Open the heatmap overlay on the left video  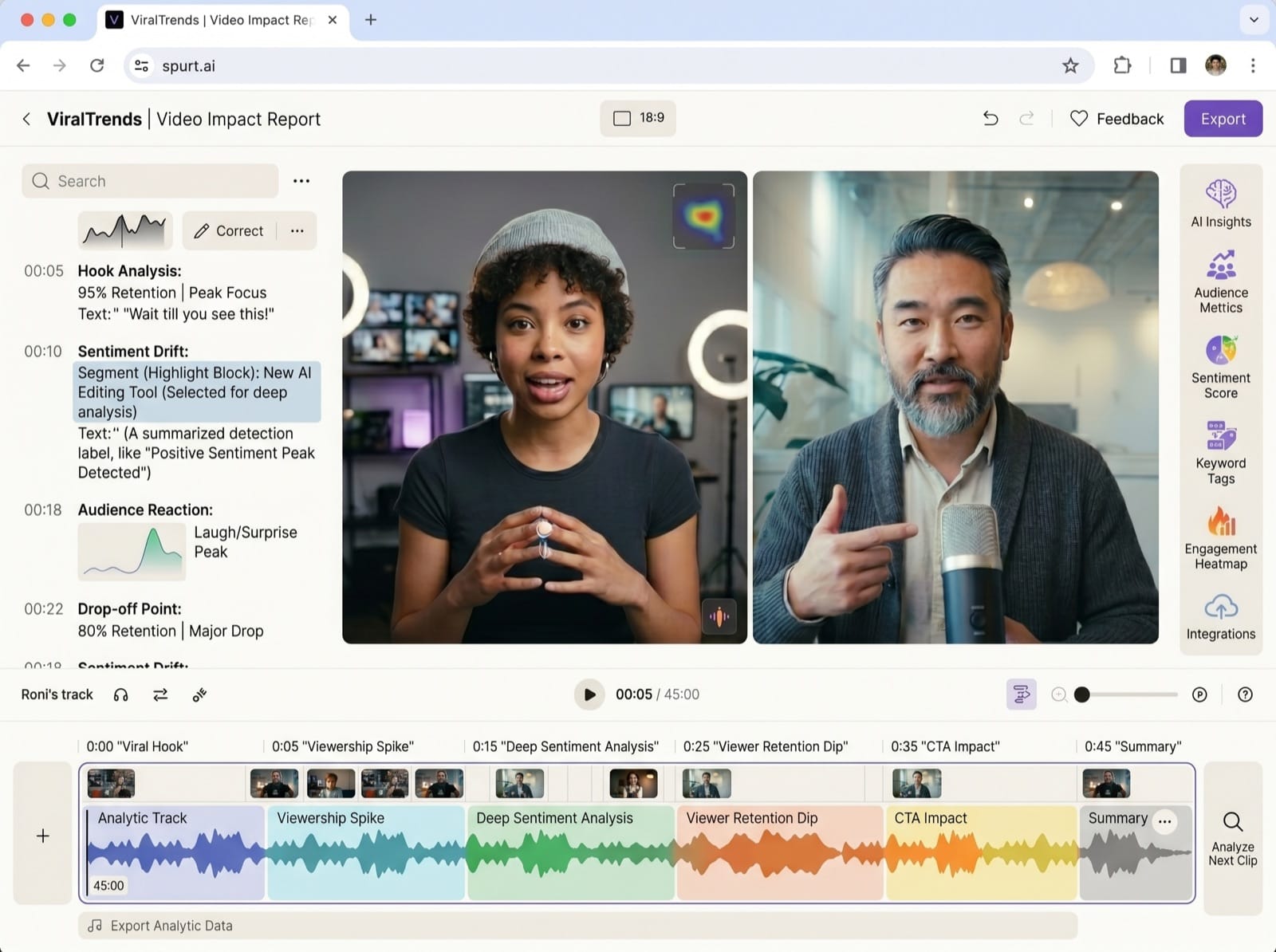tap(703, 215)
